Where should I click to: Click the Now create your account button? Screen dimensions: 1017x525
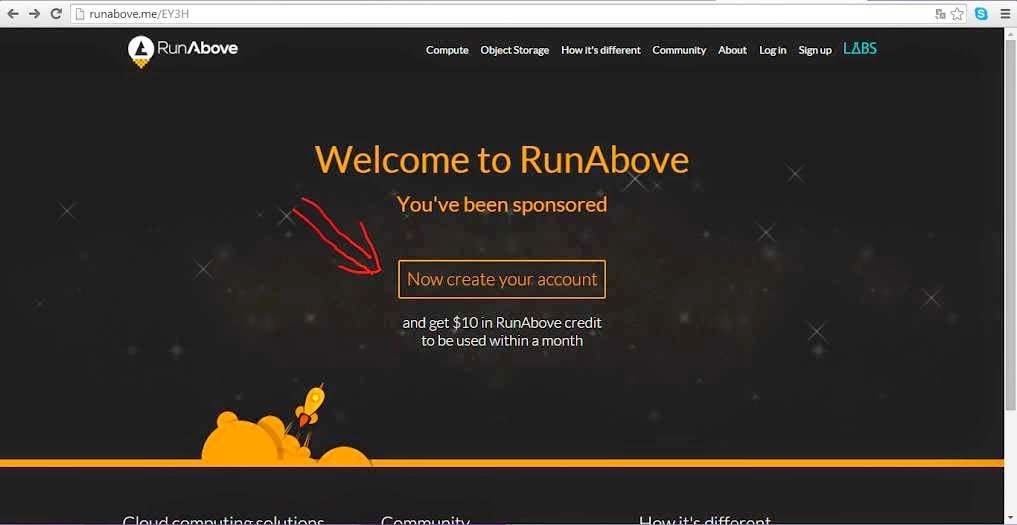502,279
